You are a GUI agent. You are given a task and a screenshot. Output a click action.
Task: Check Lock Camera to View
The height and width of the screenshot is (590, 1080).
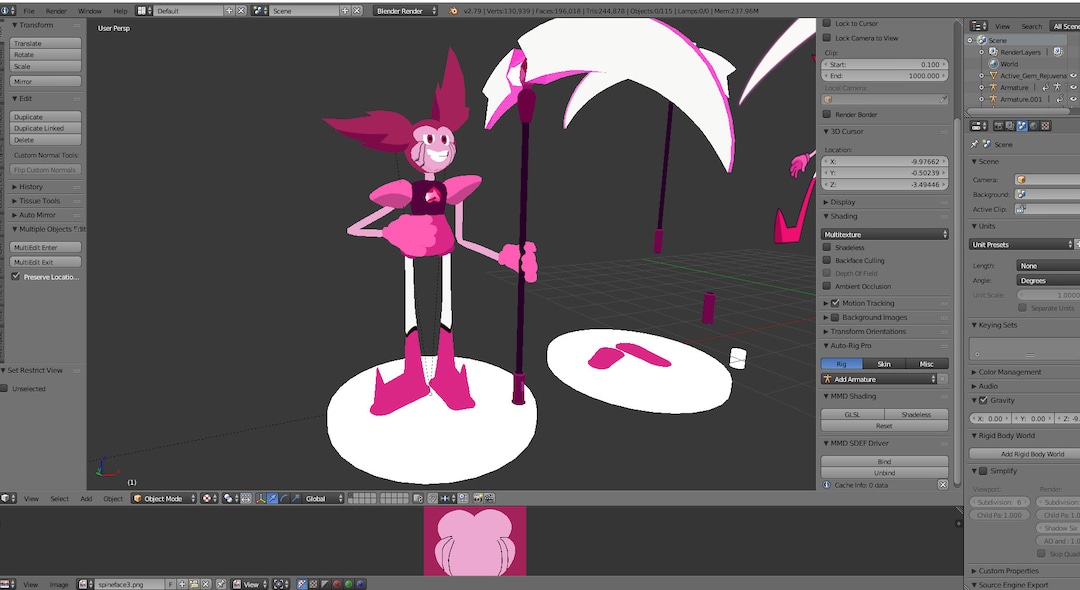[824, 37]
